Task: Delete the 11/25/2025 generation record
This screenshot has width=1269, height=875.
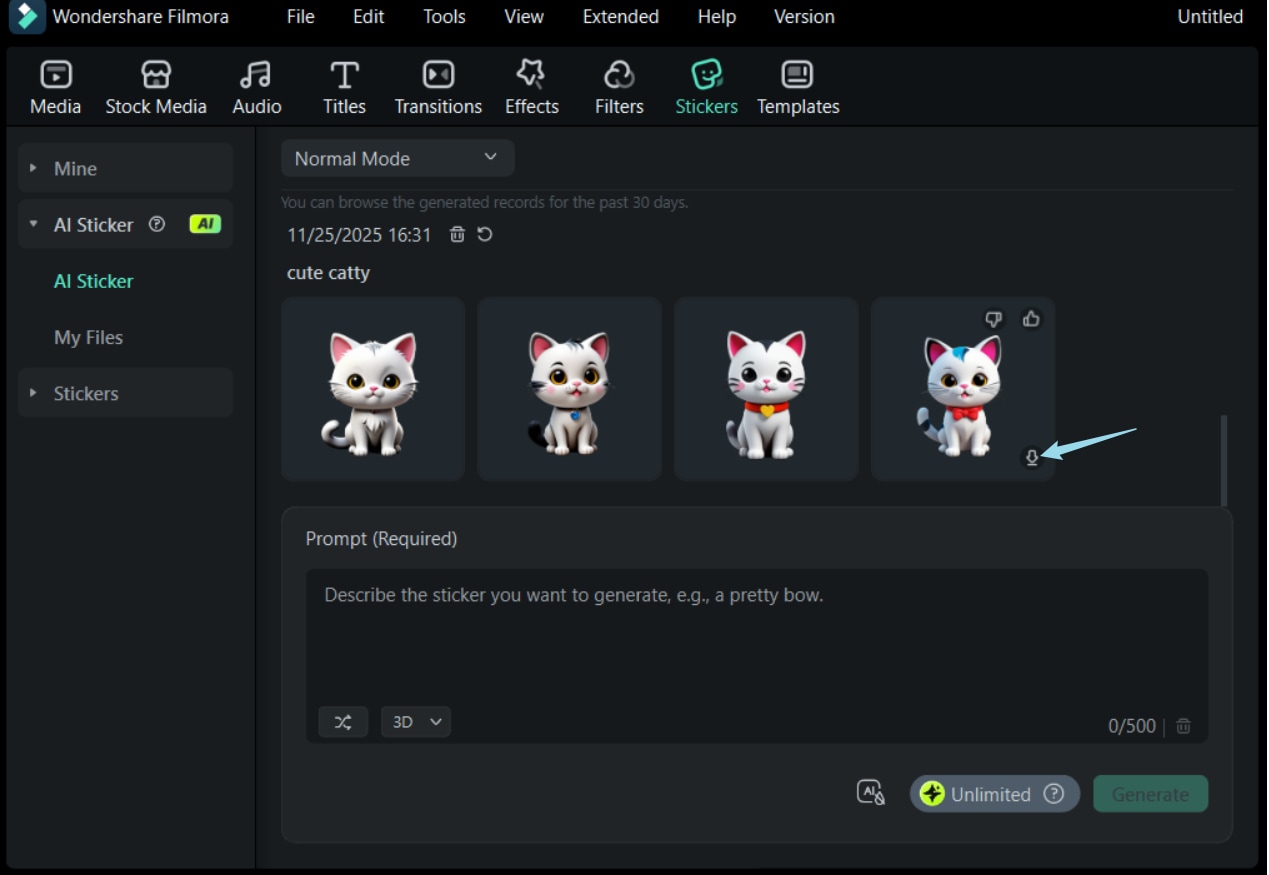Action: [457, 235]
